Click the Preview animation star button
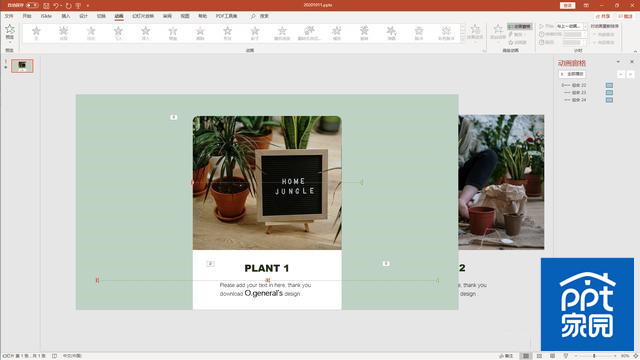This screenshot has height=360, width=640. tap(10, 32)
